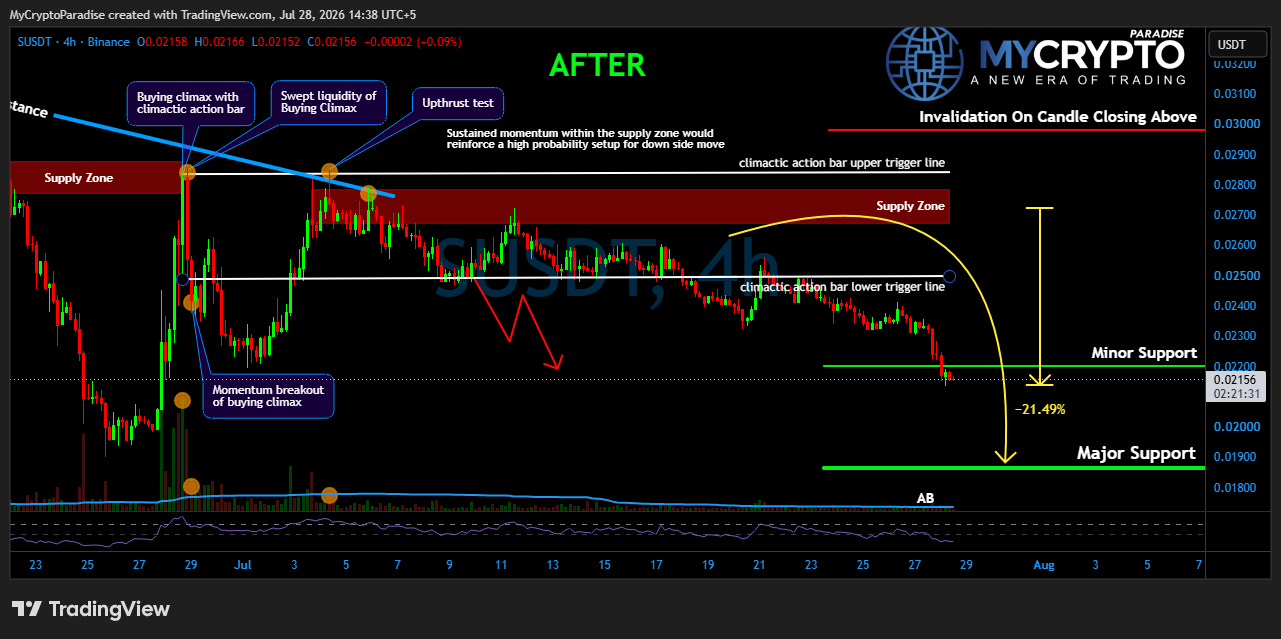Click the "11" date on time axis

501,565
